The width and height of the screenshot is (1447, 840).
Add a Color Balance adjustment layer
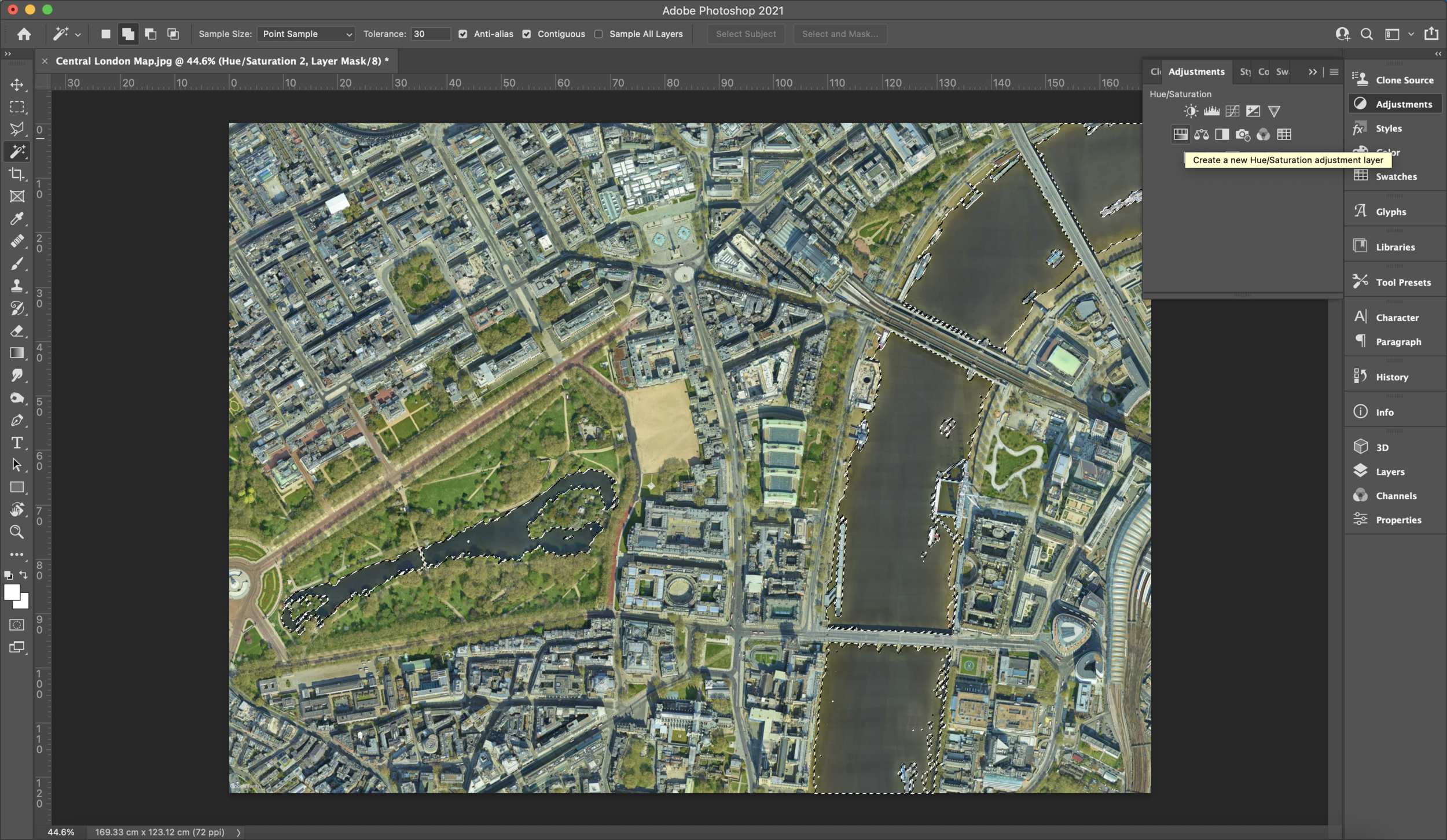tap(1201, 135)
